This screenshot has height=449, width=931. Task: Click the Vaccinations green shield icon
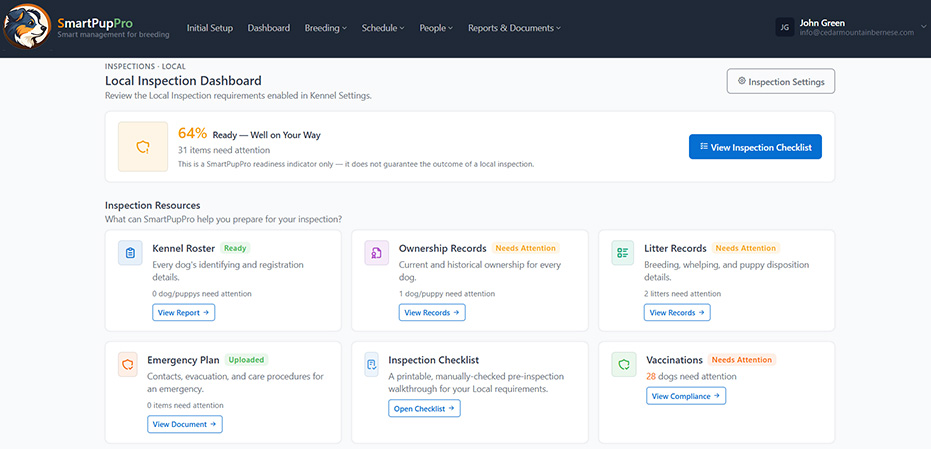[x=623, y=364]
